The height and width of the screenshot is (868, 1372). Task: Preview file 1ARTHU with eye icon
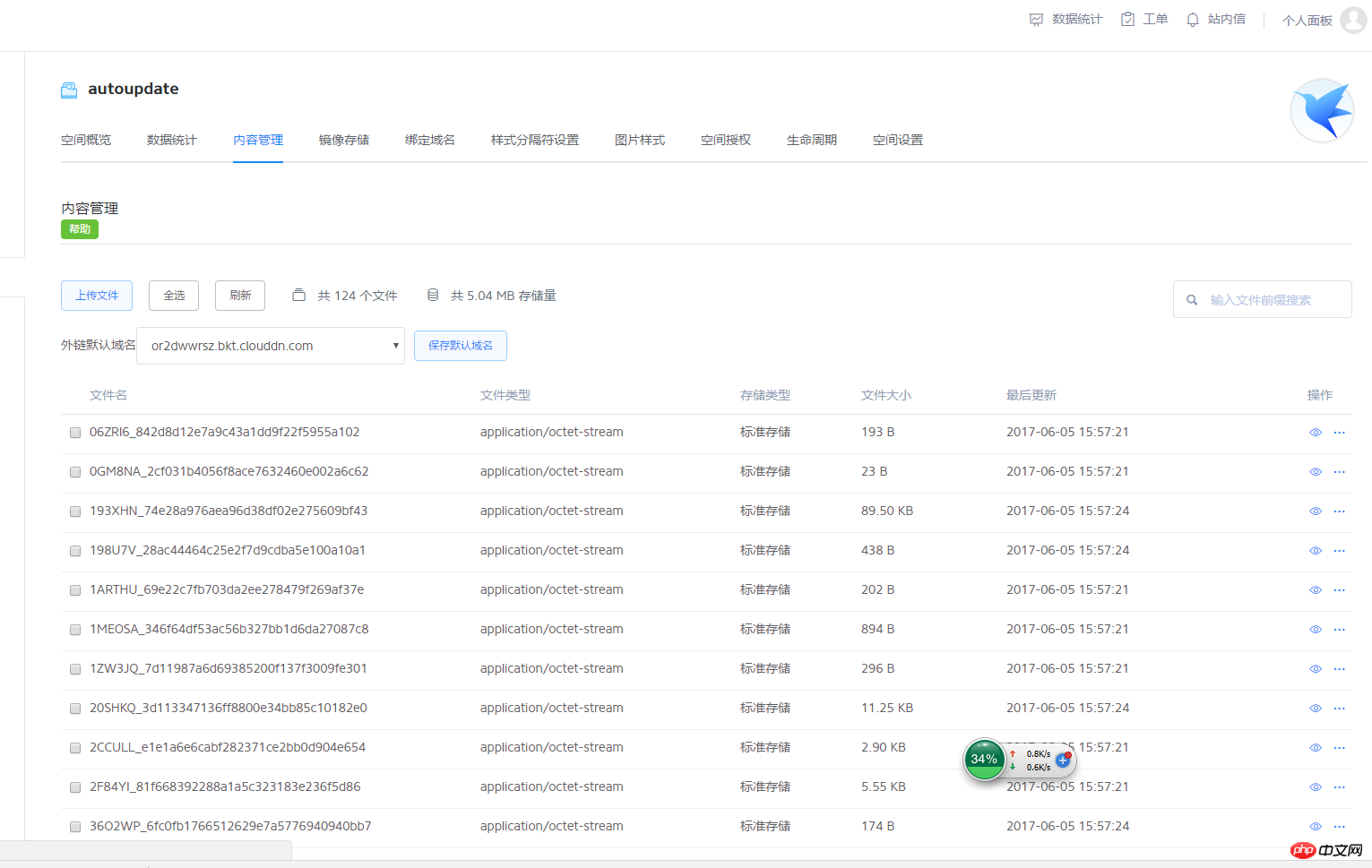tap(1316, 590)
